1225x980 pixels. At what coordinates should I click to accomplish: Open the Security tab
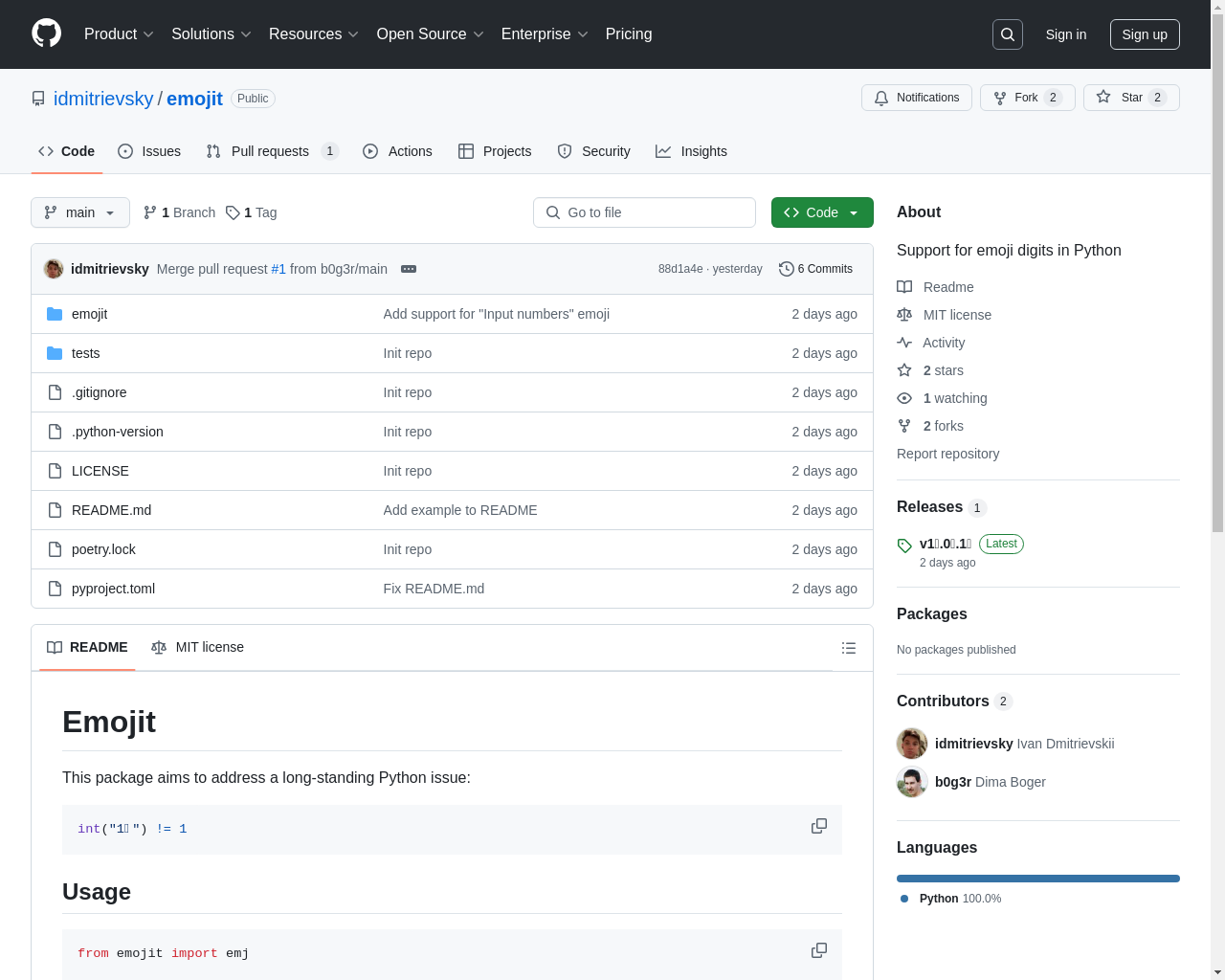(x=593, y=151)
